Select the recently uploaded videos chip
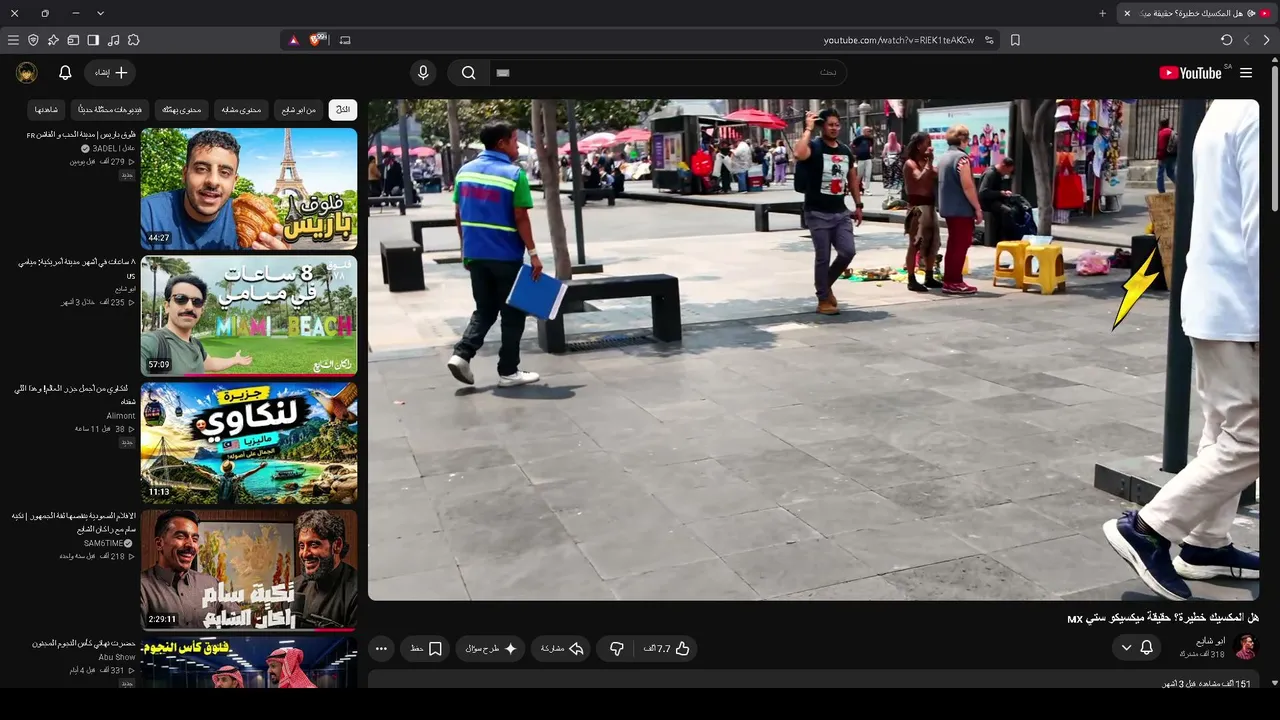This screenshot has width=1280, height=720. (x=111, y=109)
